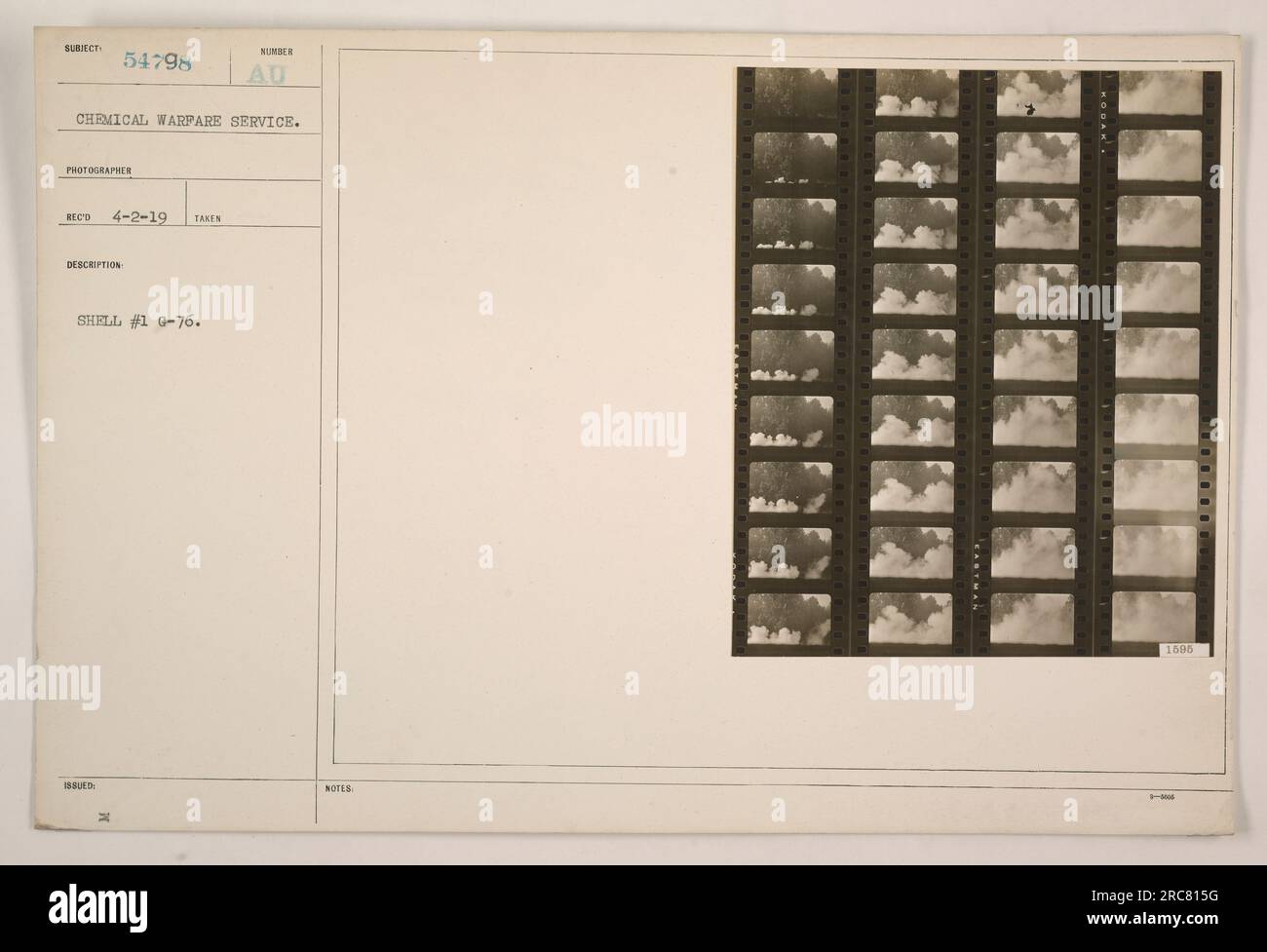Click the DESCRIPTION label
Screen dimensions: 1267x952
(96, 265)
